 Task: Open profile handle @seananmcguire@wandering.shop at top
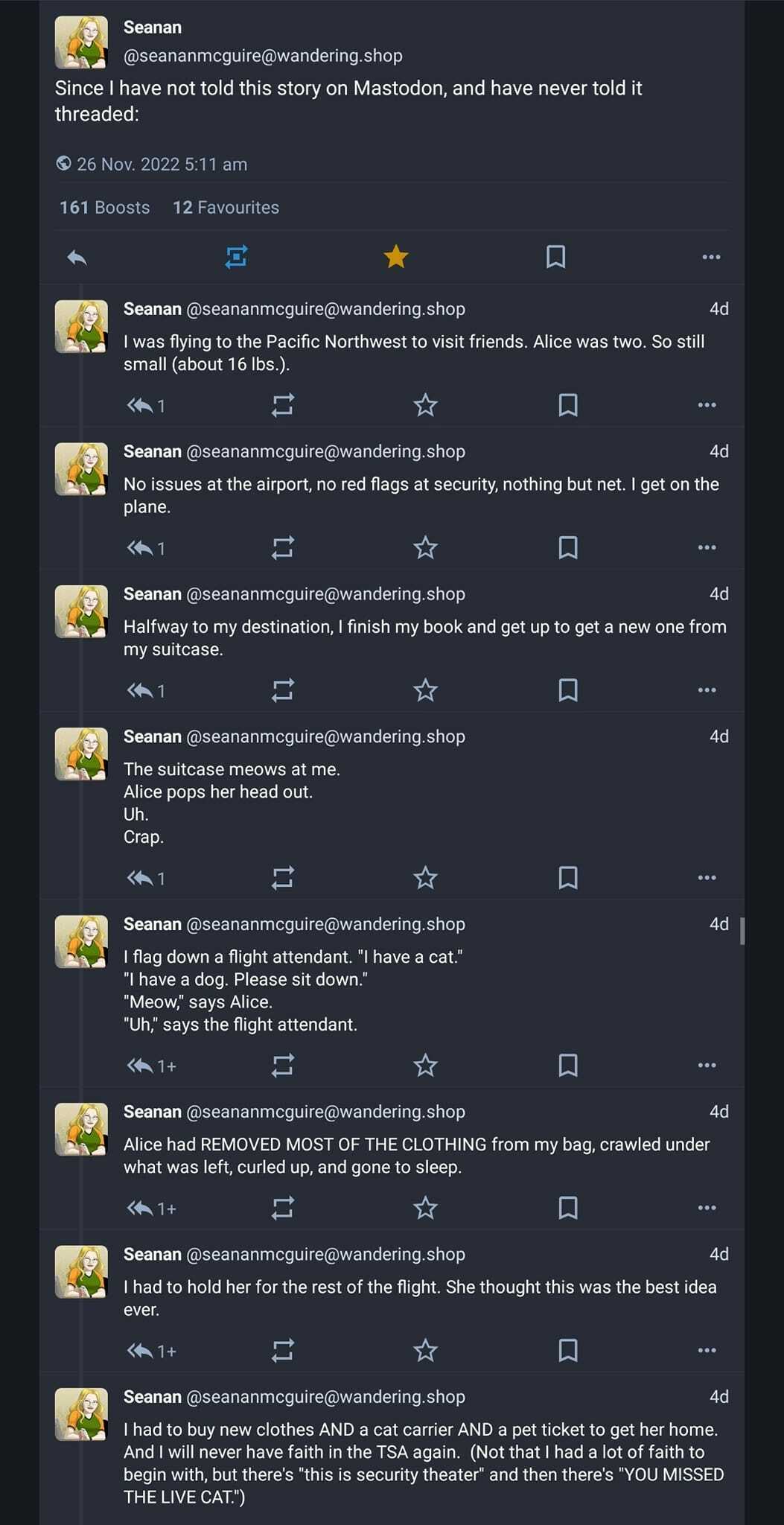(x=263, y=56)
